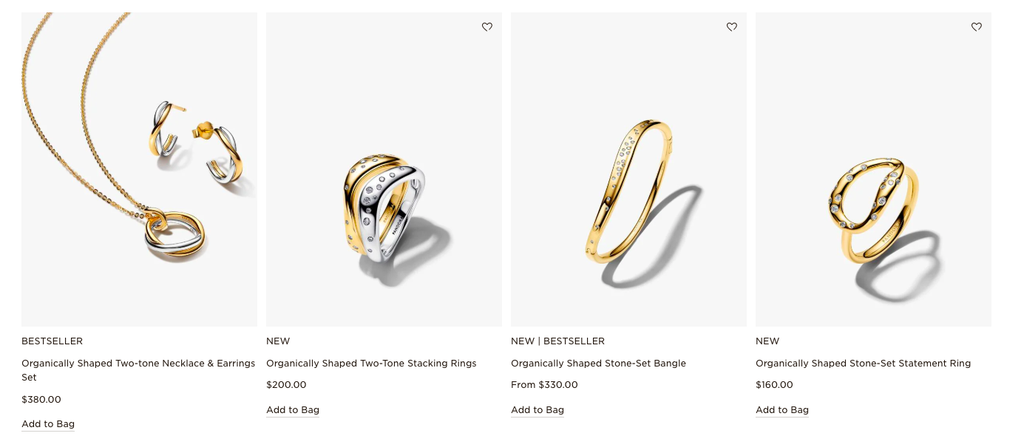View the gold statement ring product image

click(x=873, y=169)
